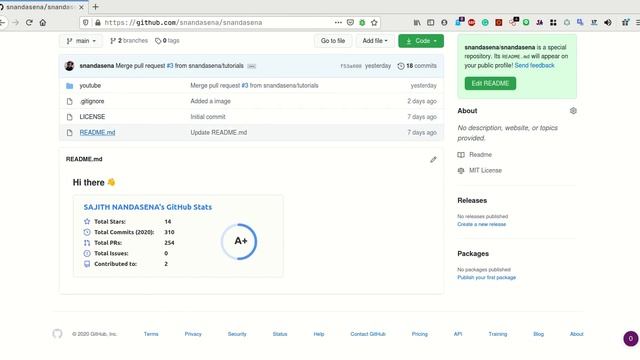Open the Security footer link
The width and height of the screenshot is (640, 360).
click(237, 334)
